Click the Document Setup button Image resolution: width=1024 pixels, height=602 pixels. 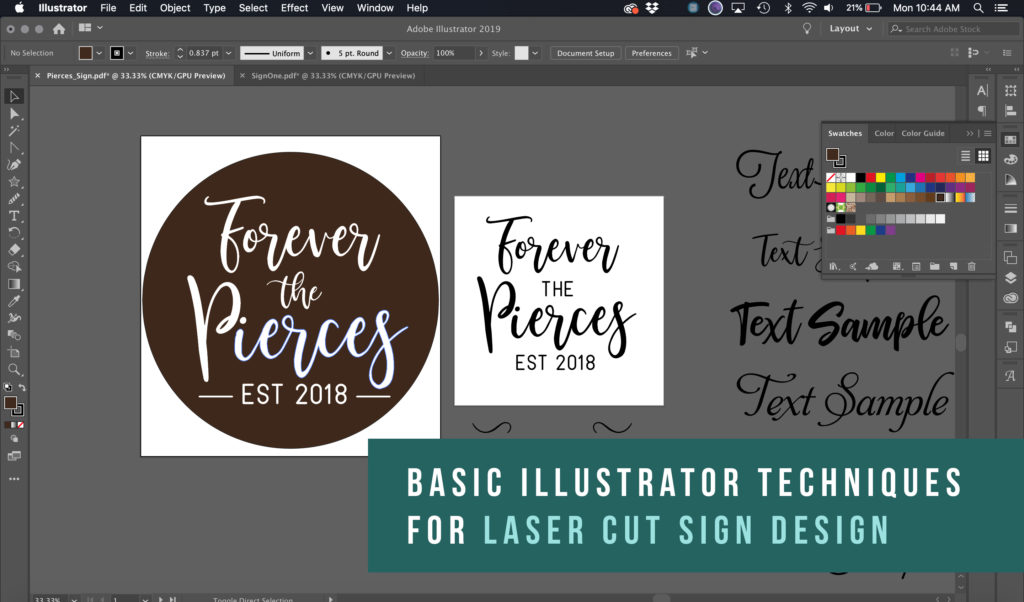tap(586, 54)
